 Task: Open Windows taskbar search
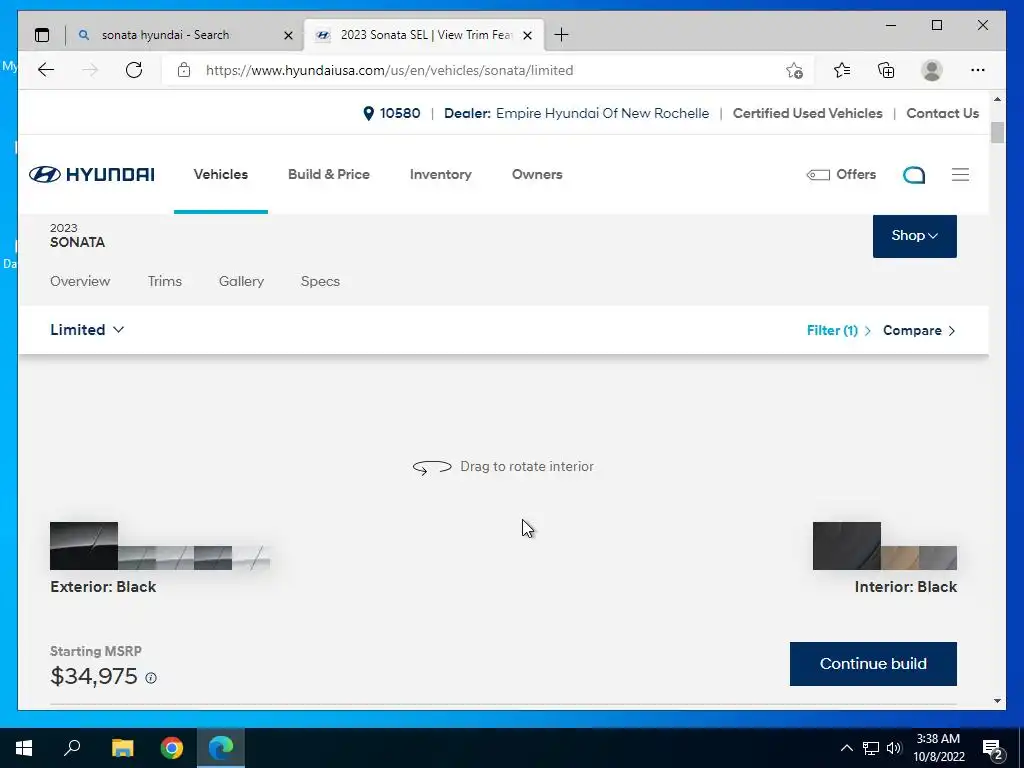coord(72,748)
